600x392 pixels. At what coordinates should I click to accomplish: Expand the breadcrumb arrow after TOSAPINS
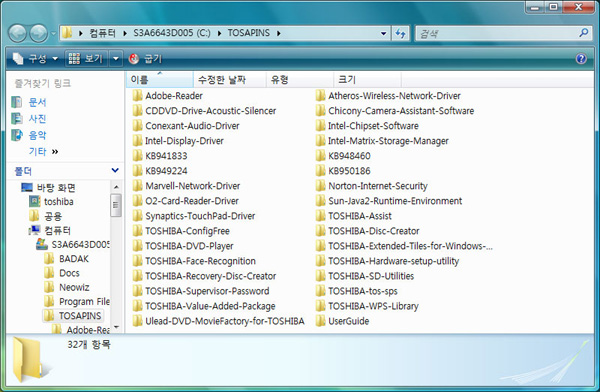click(x=279, y=33)
